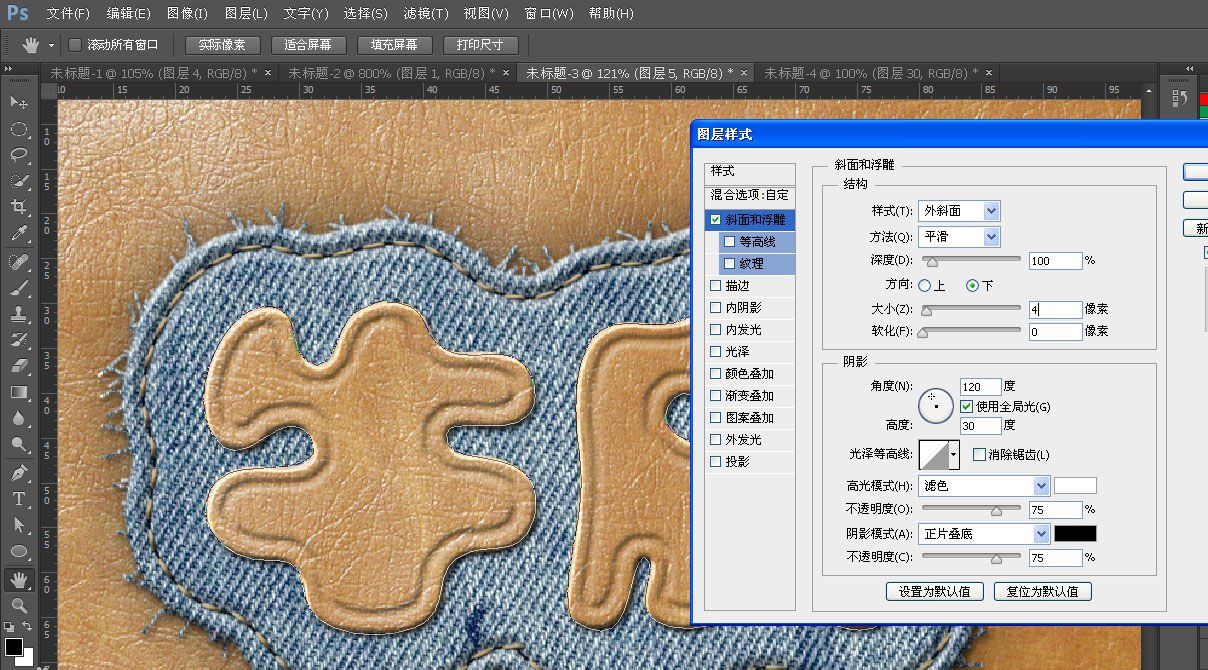Select the Horizontal Type tool
Viewport: 1208px width, 670px height.
pyautogui.click(x=19, y=499)
